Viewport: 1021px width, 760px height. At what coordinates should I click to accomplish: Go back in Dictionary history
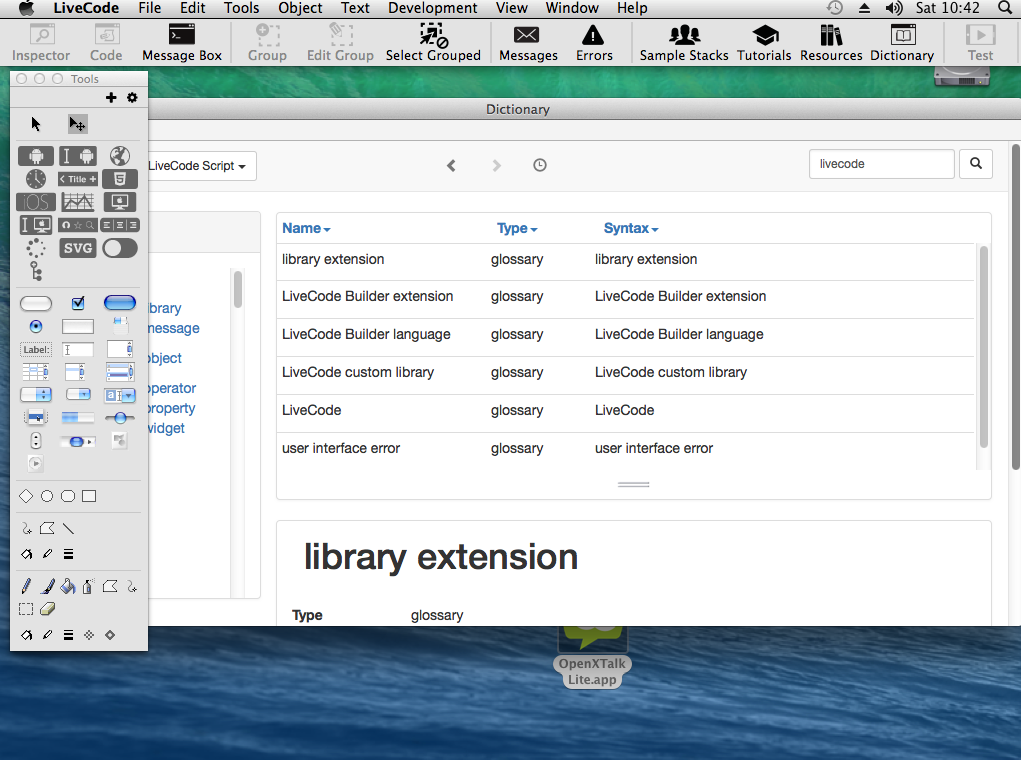click(451, 165)
